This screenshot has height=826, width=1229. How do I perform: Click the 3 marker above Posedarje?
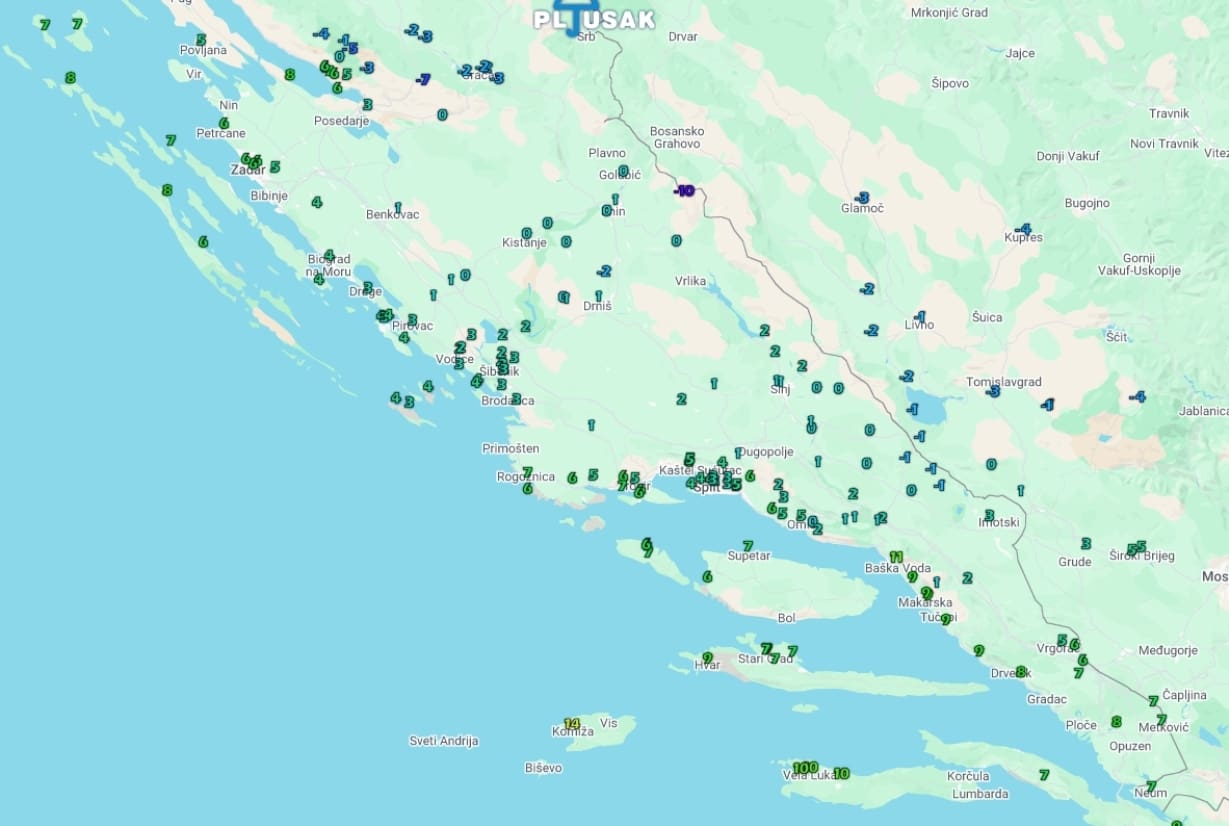(367, 104)
